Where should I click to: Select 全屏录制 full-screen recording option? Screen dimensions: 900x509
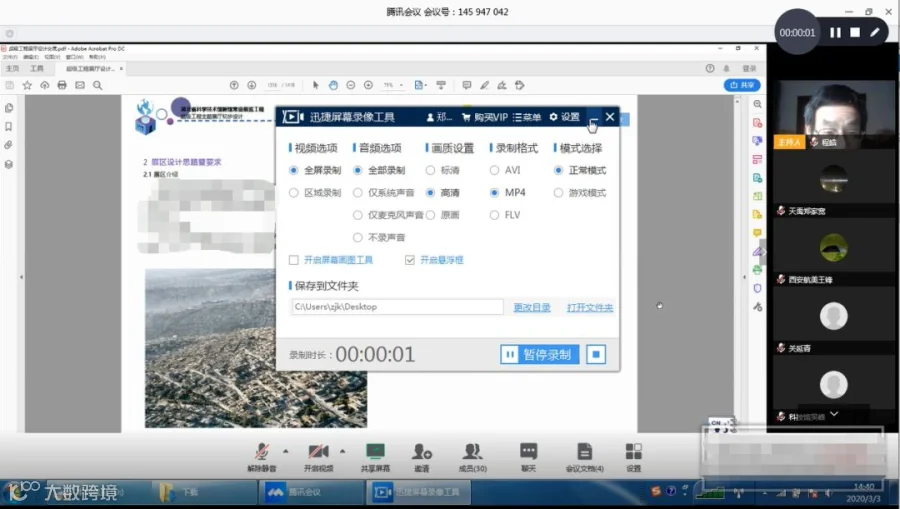pyautogui.click(x=315, y=170)
